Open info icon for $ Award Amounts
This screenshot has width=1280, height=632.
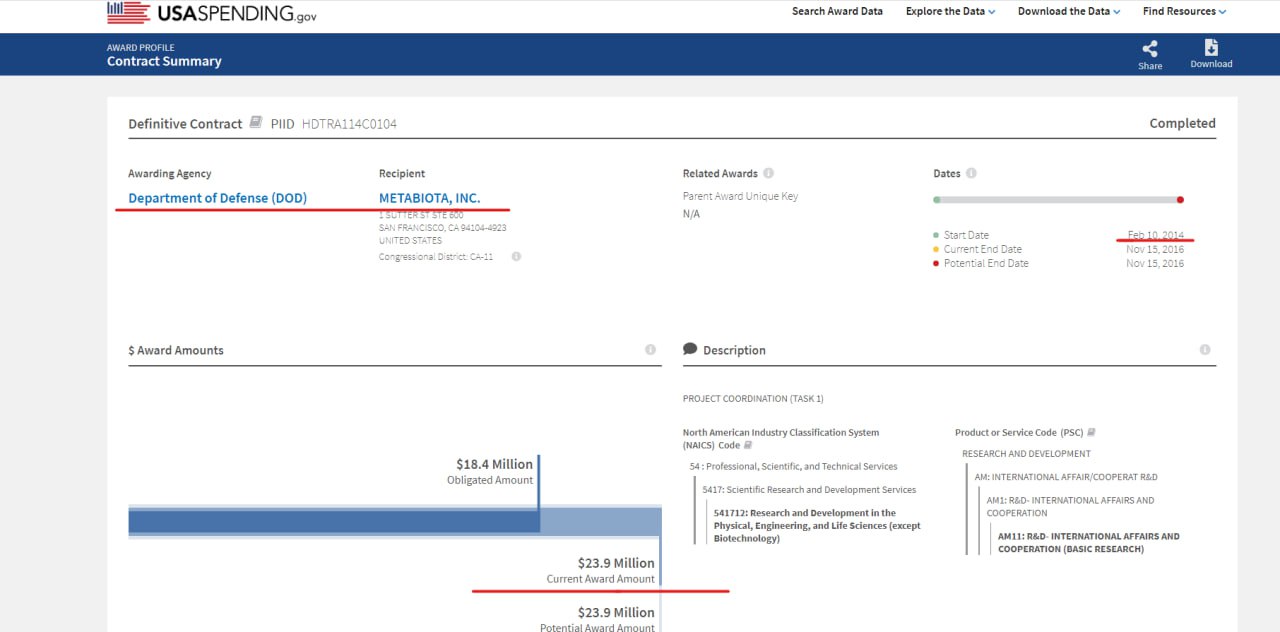[x=650, y=350]
